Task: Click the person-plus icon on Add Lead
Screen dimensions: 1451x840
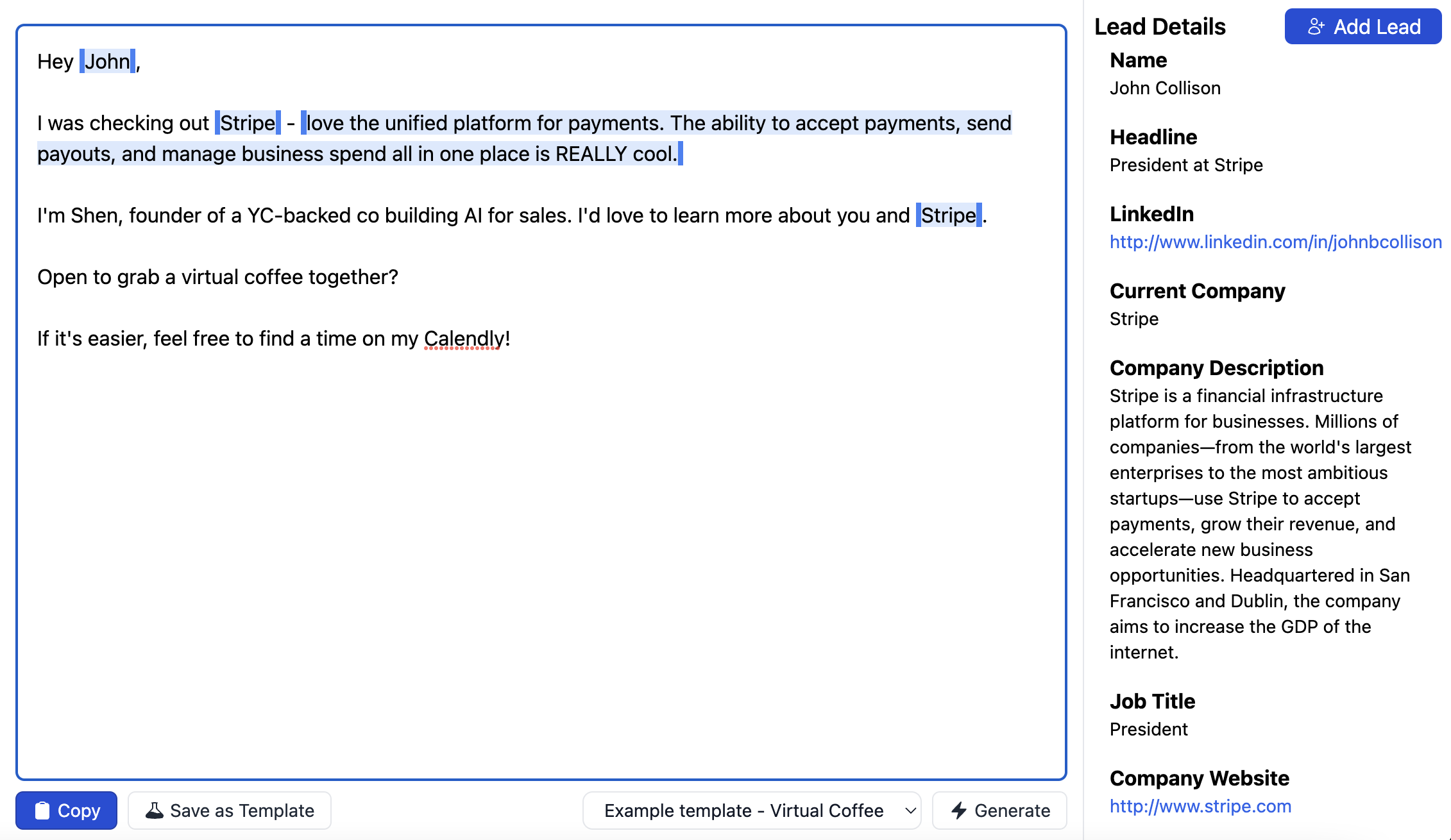Action: coord(1316,26)
